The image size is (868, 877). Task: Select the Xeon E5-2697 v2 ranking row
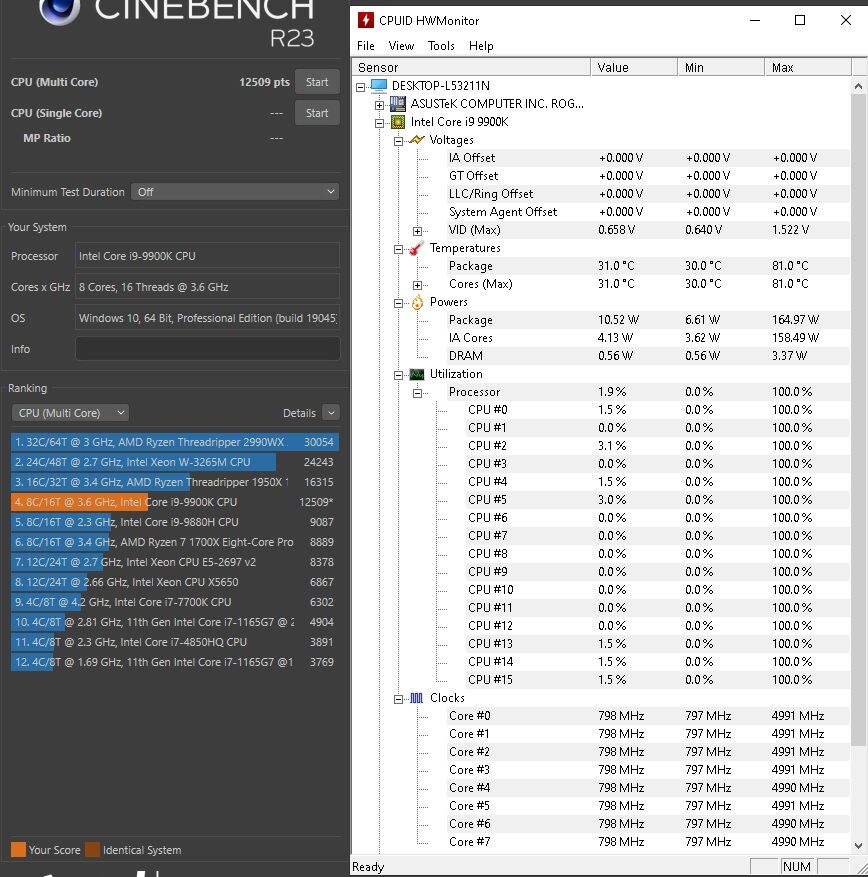point(174,562)
